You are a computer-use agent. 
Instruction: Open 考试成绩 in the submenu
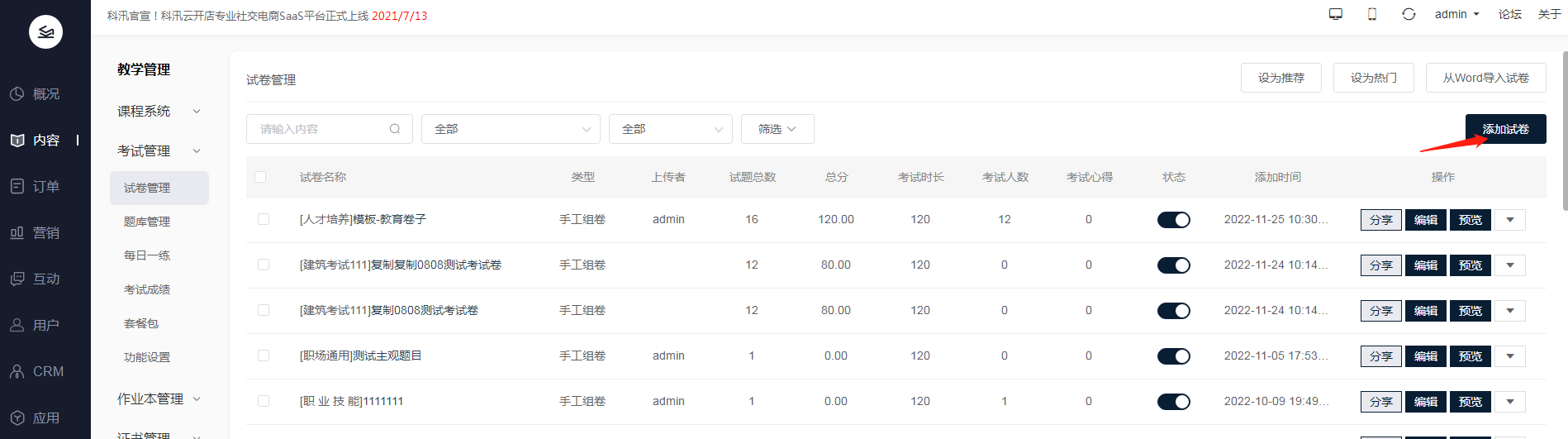147,289
